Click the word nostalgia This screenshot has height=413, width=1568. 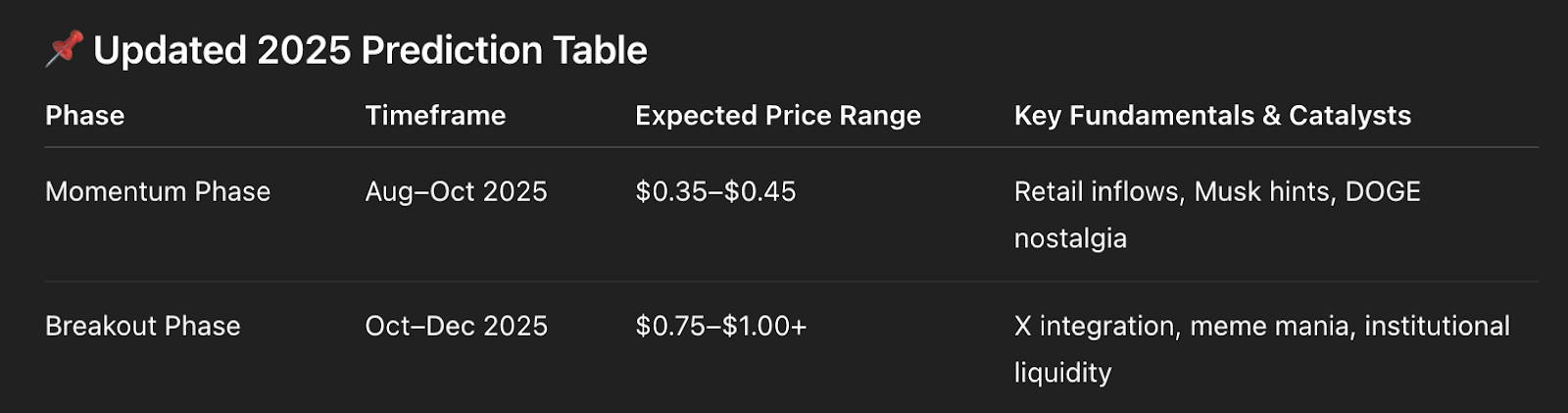[1070, 238]
